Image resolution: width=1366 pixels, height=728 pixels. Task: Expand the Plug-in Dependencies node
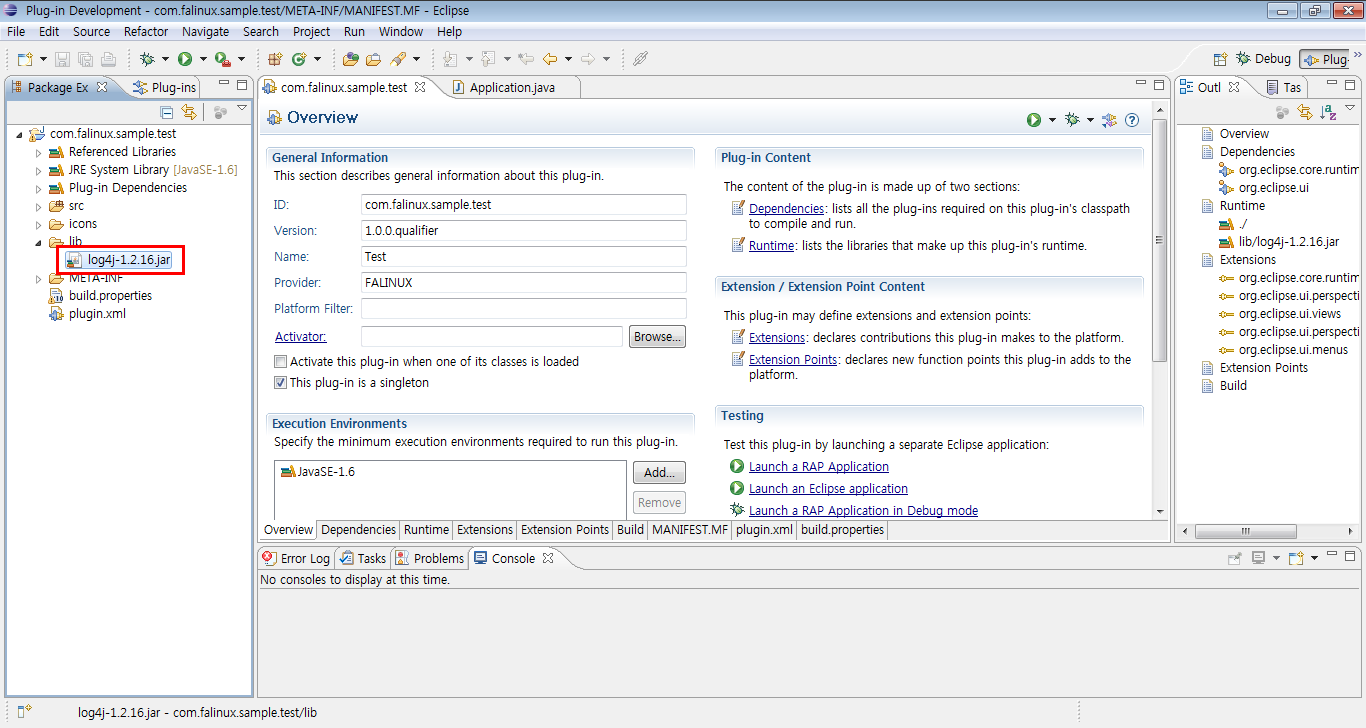39,188
